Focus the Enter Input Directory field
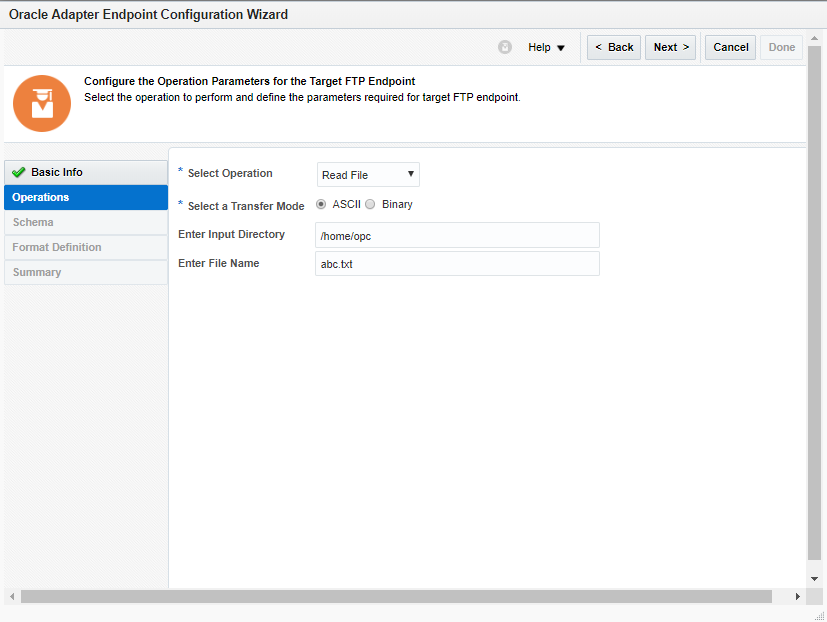This screenshot has height=622, width=827. pyautogui.click(x=457, y=235)
